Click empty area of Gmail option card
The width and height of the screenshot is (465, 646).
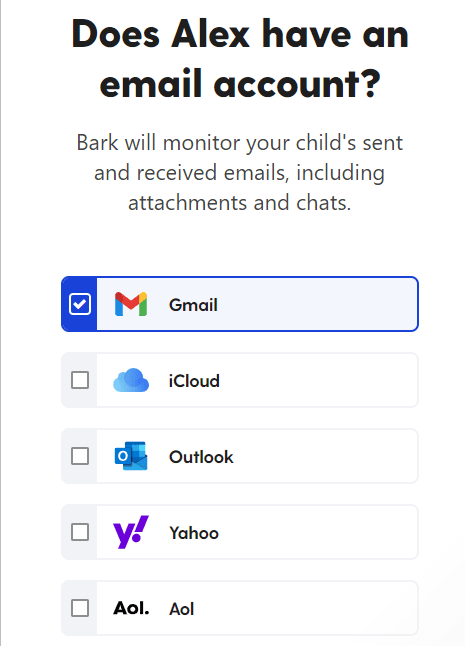pos(317,304)
